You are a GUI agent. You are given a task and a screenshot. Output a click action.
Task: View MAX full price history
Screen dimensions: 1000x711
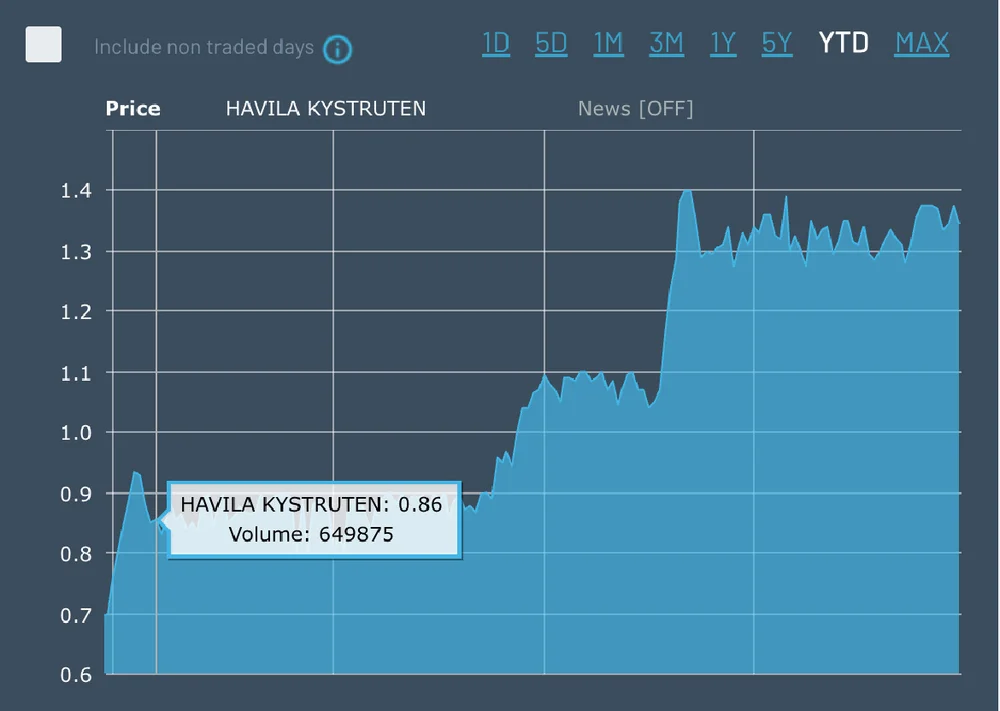(x=922, y=43)
